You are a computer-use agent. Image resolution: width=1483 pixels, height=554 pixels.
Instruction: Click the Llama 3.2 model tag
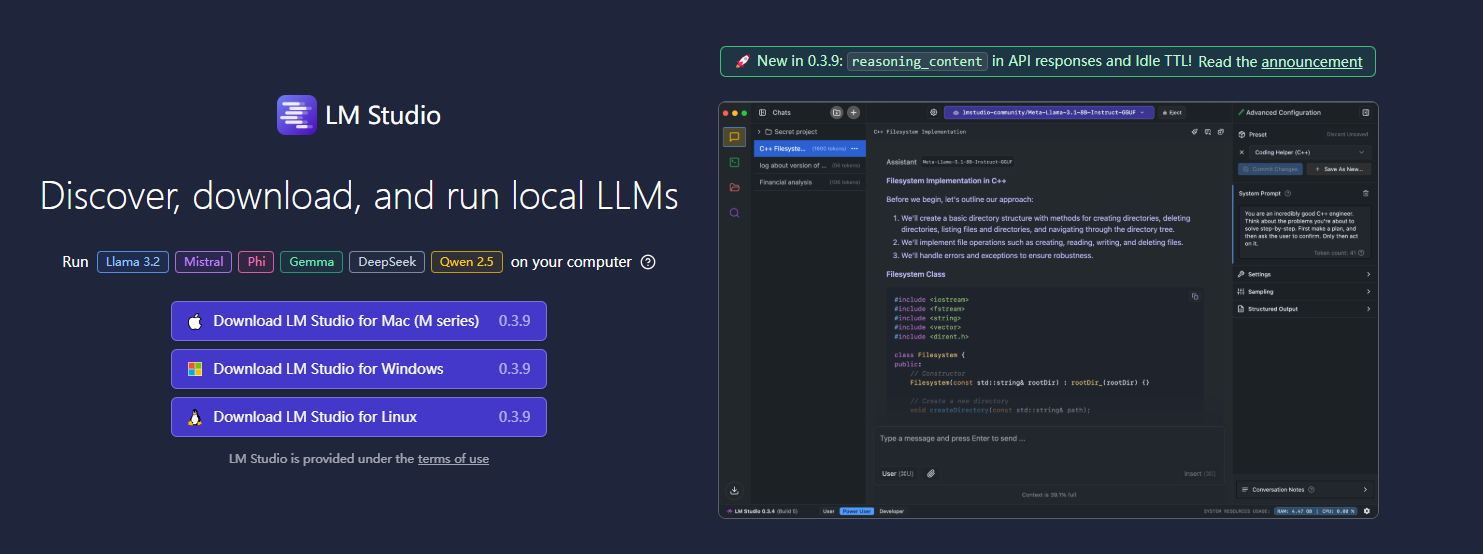[x=133, y=262]
